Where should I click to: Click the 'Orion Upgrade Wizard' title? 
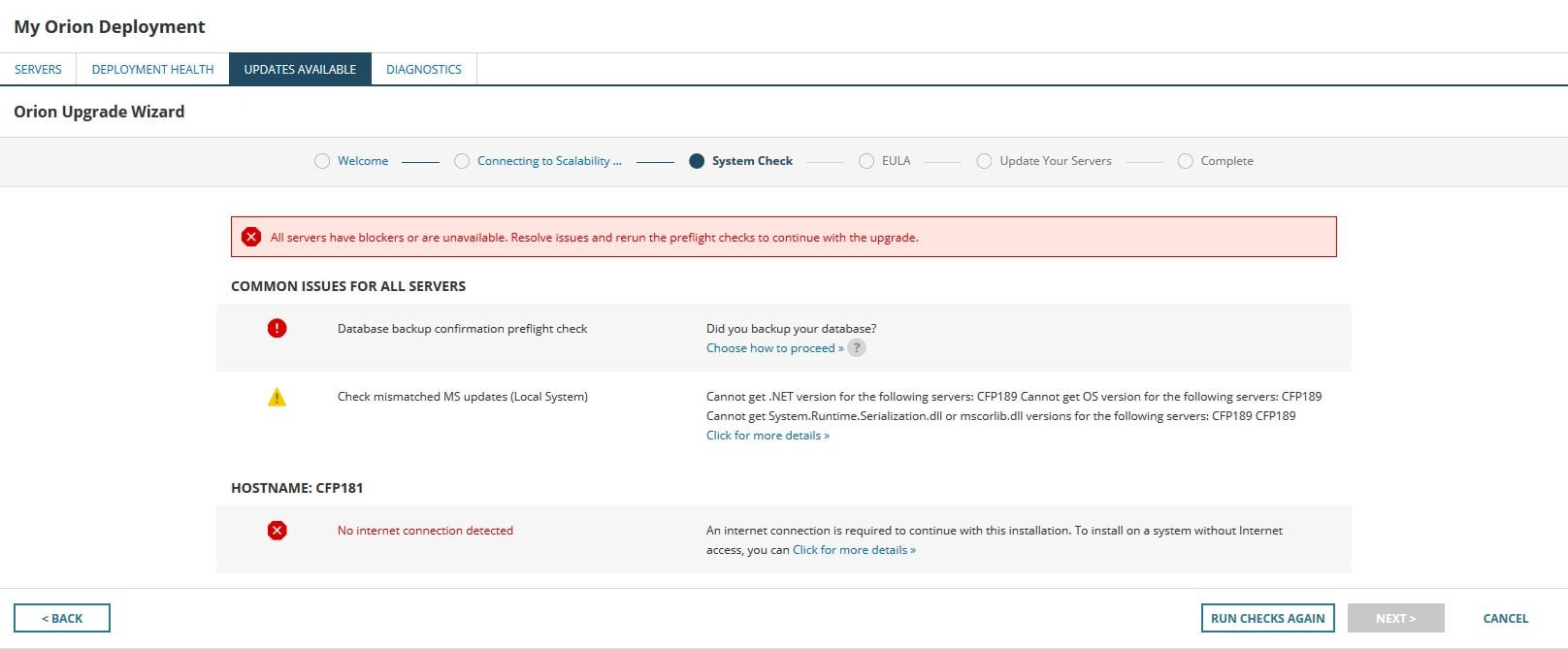99,112
